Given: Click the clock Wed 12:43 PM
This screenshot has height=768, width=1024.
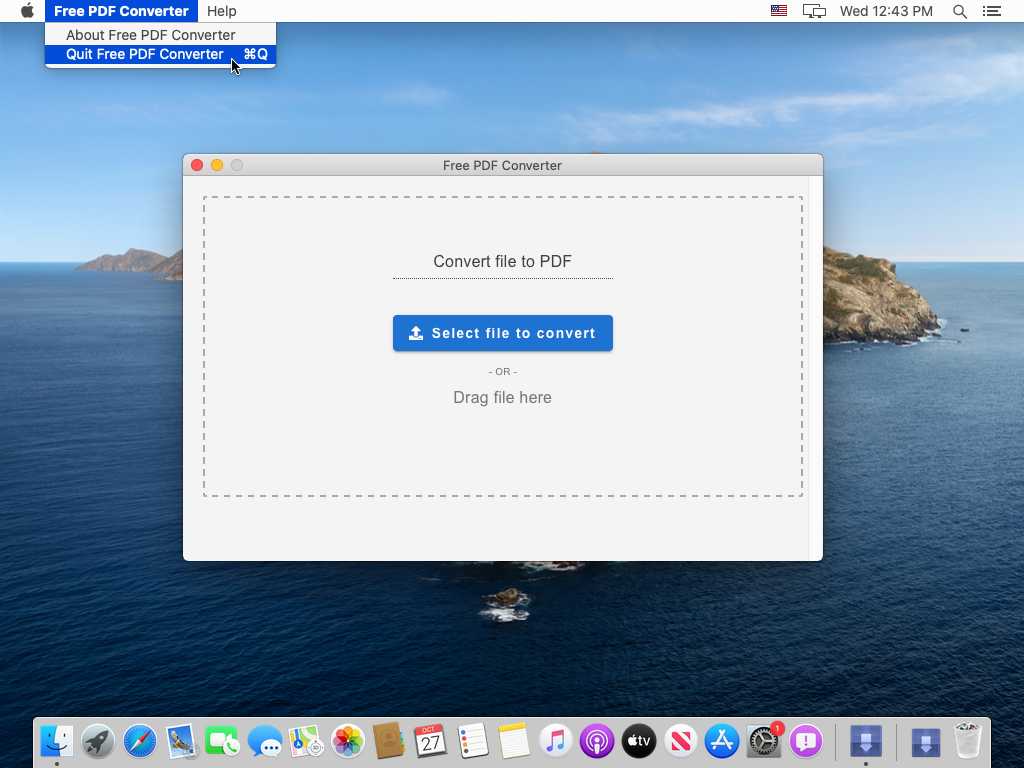Looking at the screenshot, I should pos(886,10).
